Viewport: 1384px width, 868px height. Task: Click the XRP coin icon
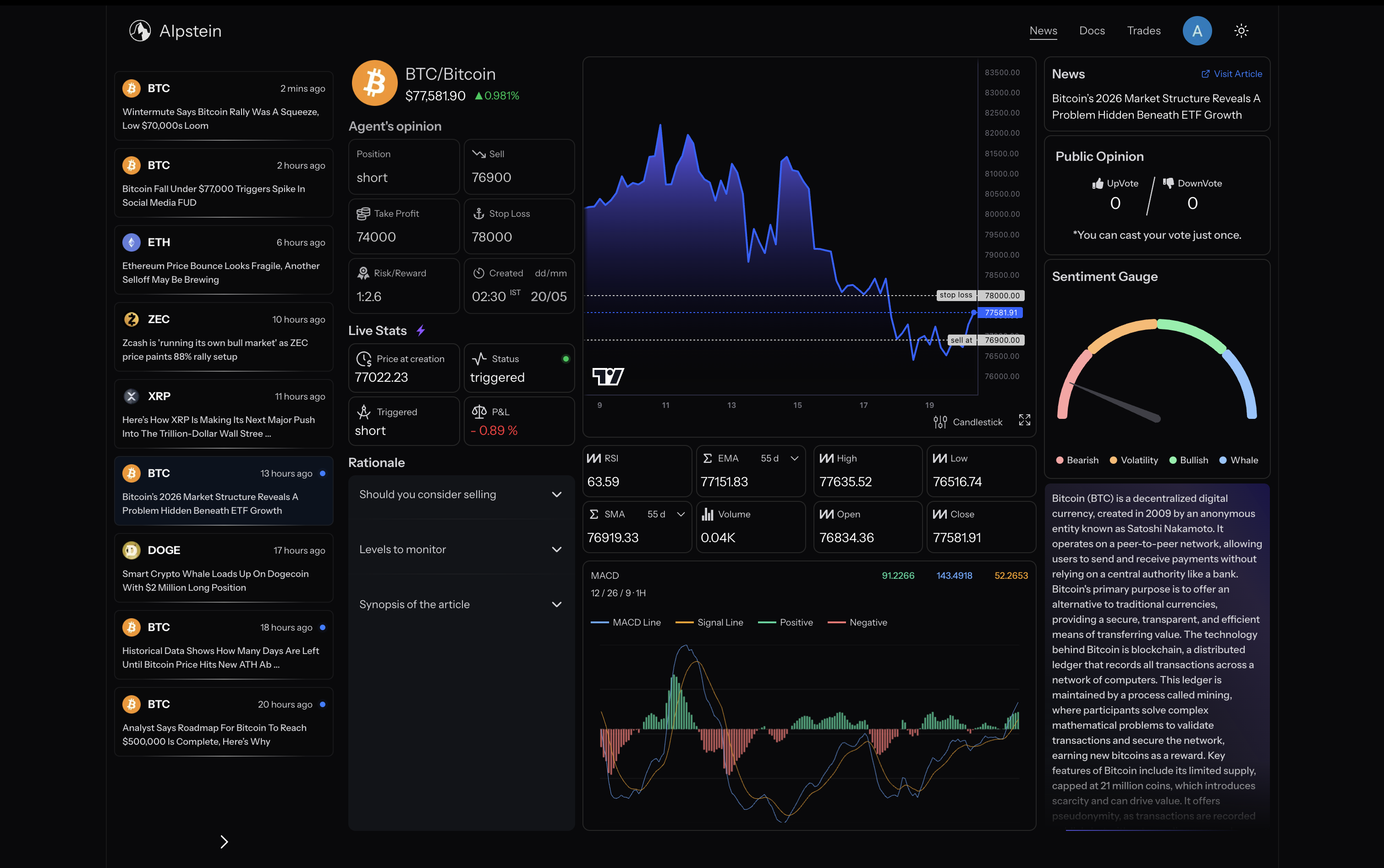coord(131,396)
